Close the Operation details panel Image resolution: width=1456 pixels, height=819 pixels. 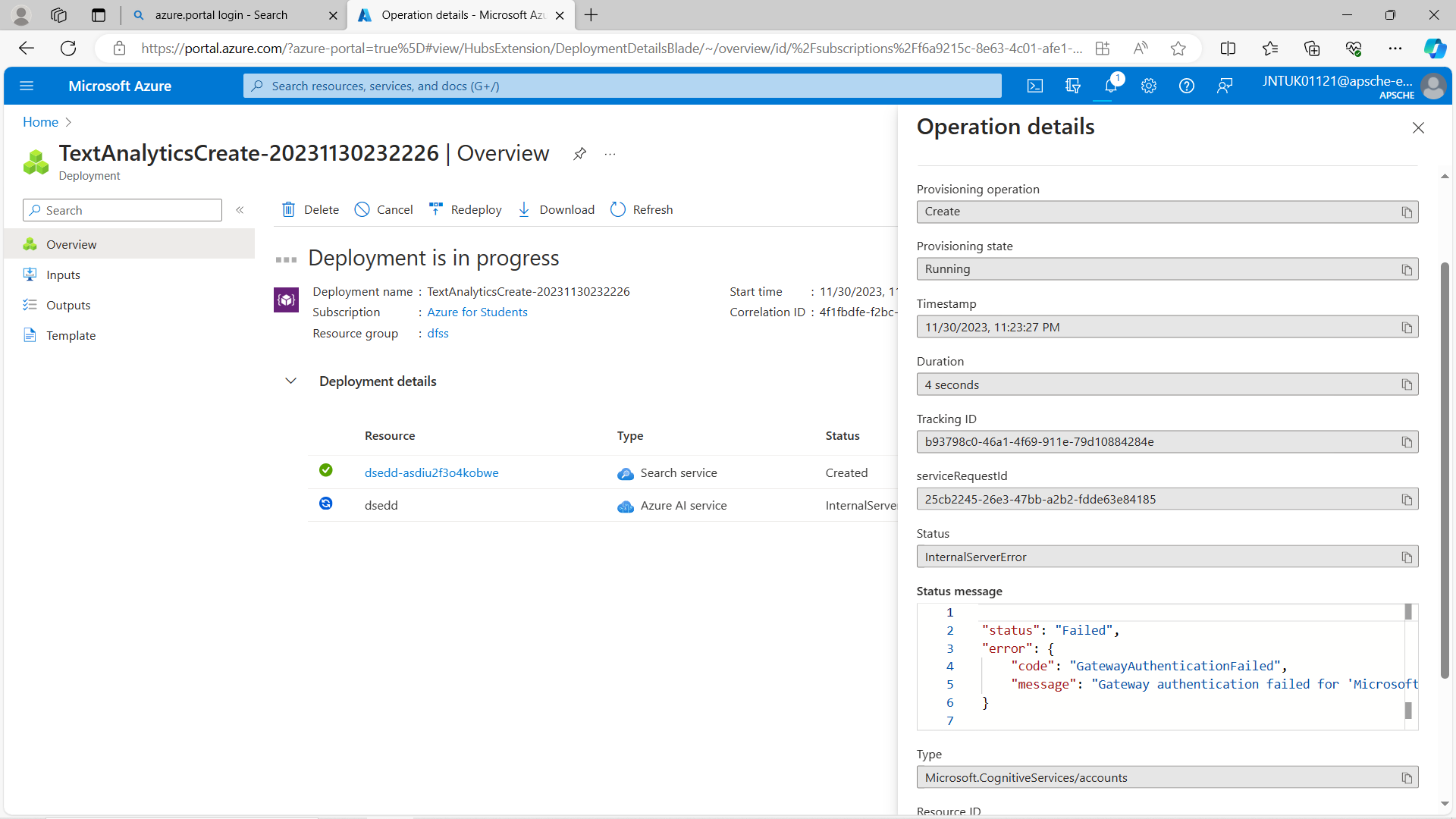[x=1418, y=127]
